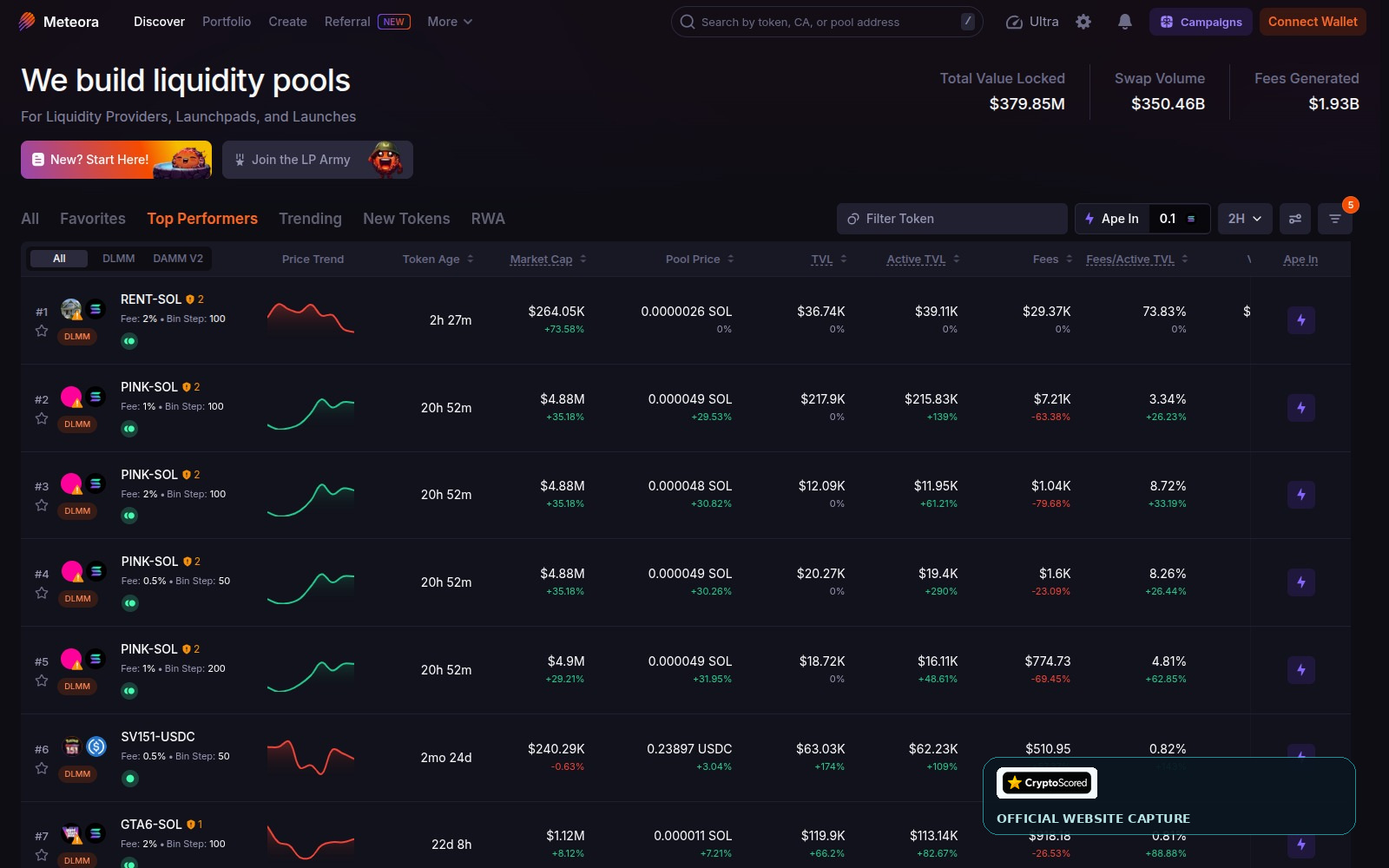1389x868 pixels.
Task: Focus the search by token or pool field
Action: click(826, 22)
